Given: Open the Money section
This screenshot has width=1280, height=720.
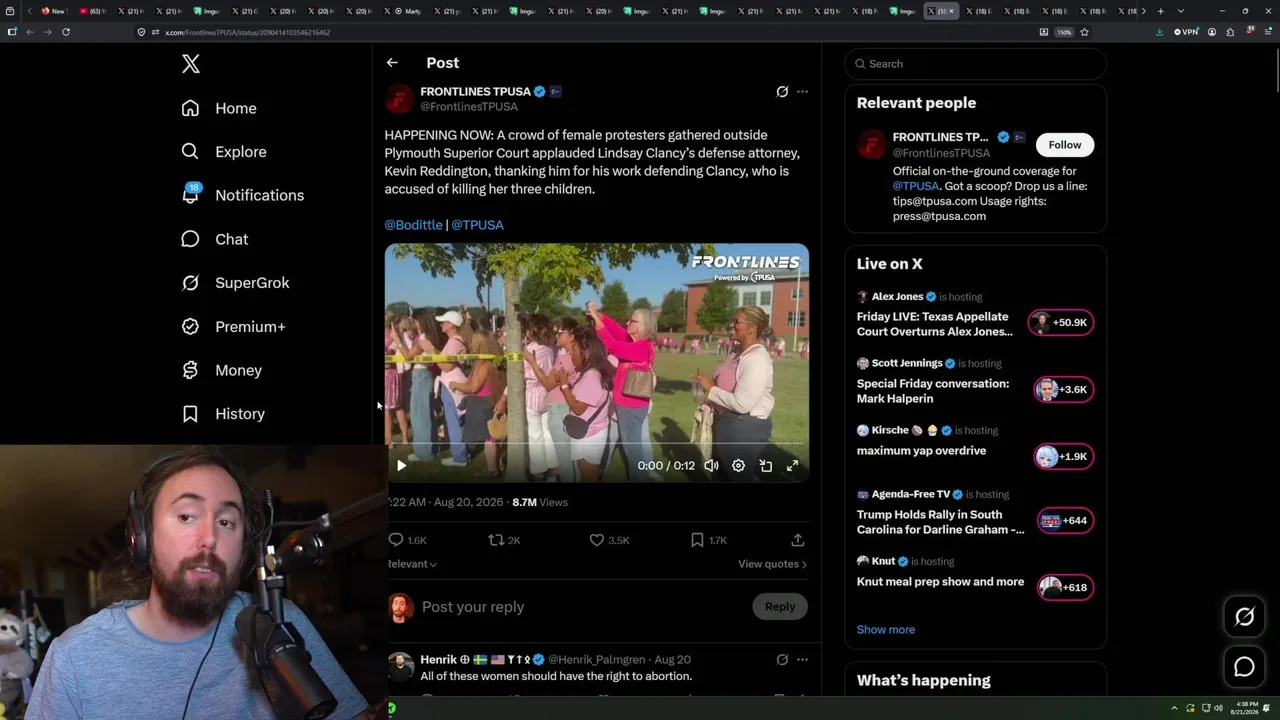Looking at the screenshot, I should 222,370.
